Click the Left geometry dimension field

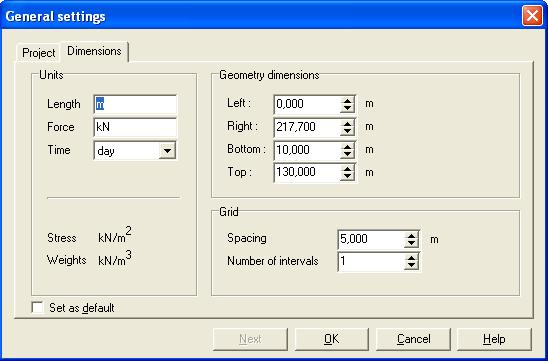tap(307, 104)
